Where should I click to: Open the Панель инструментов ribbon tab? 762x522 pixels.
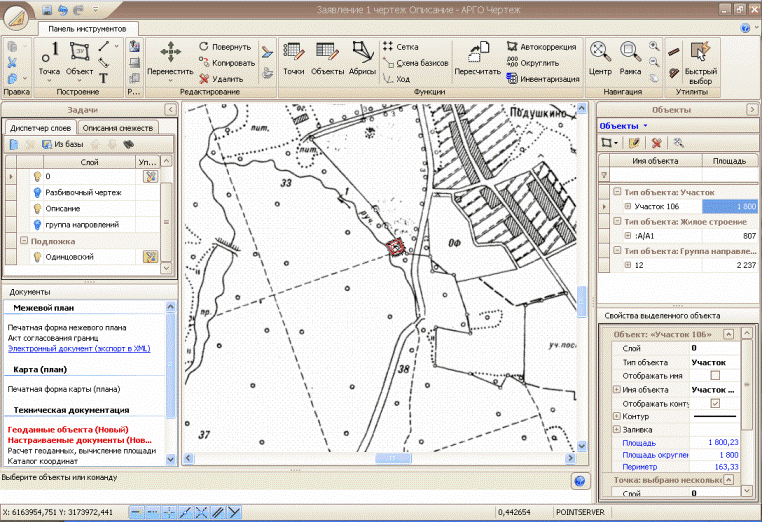[87, 29]
